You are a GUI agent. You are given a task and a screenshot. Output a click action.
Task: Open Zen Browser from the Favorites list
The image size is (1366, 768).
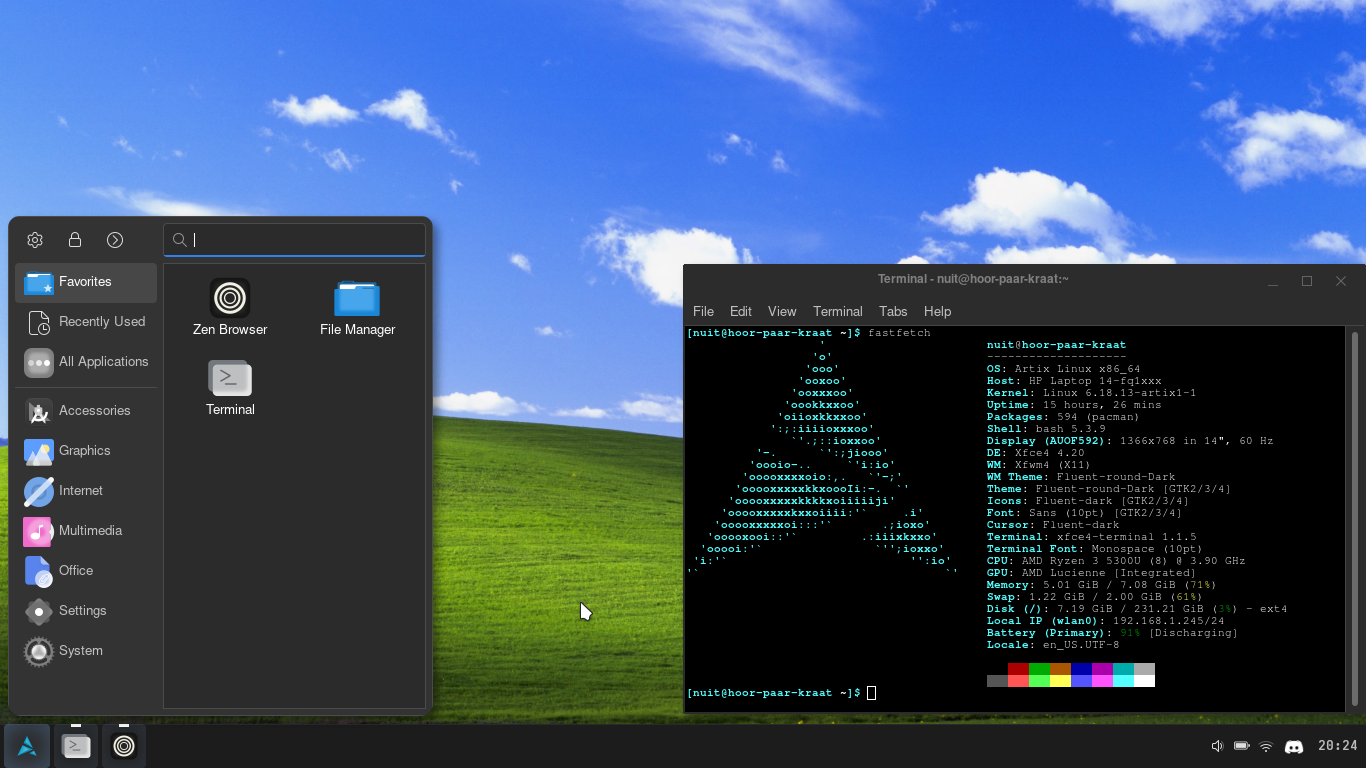click(x=230, y=307)
